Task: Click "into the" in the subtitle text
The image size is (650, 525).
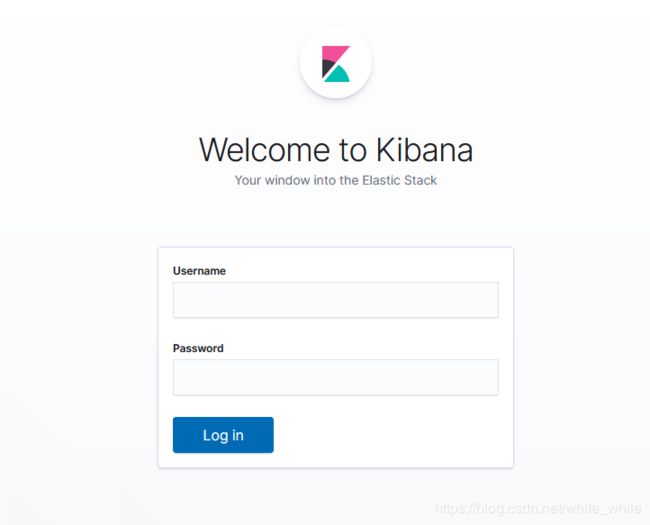Action: point(336,180)
